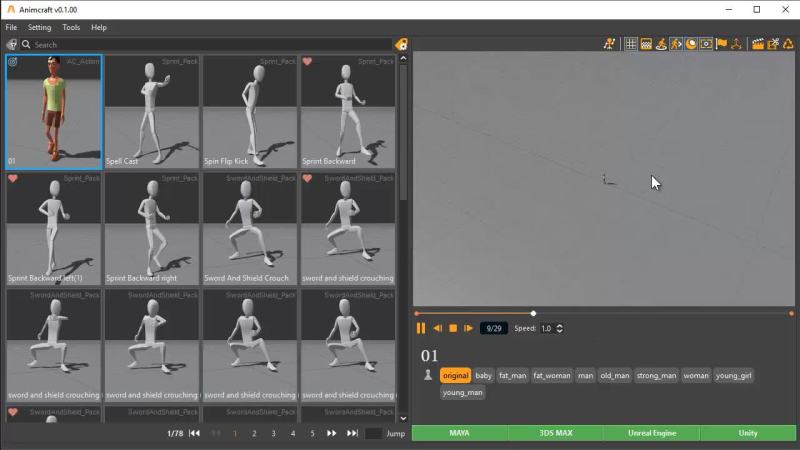The image size is (800, 450).
Task: Select the old_man character type
Action: click(x=615, y=376)
